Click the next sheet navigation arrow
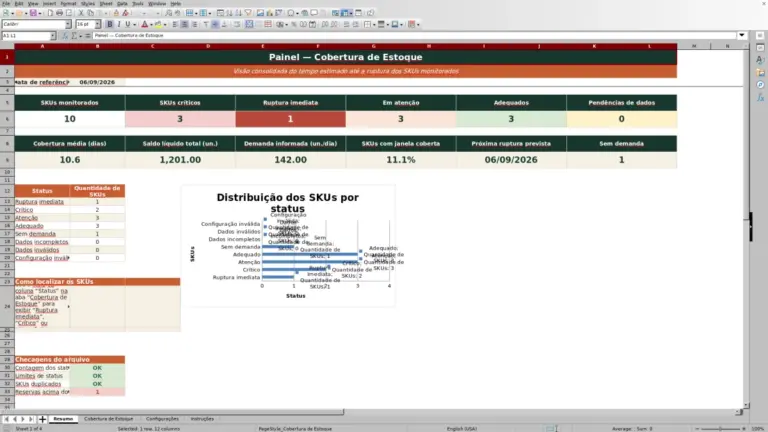The width and height of the screenshot is (768, 432). coord(23,419)
